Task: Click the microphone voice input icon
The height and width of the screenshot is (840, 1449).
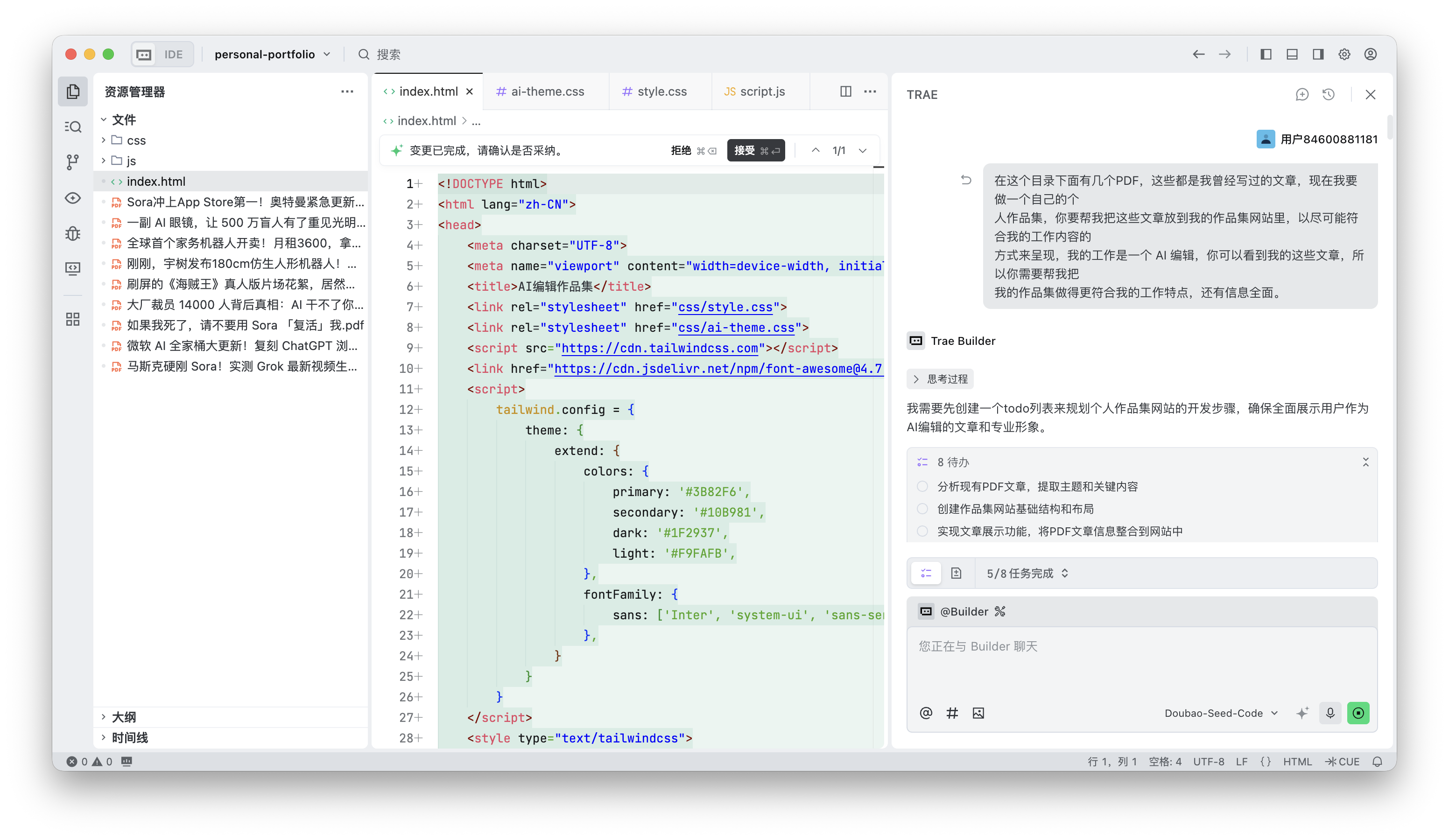Action: [1330, 713]
